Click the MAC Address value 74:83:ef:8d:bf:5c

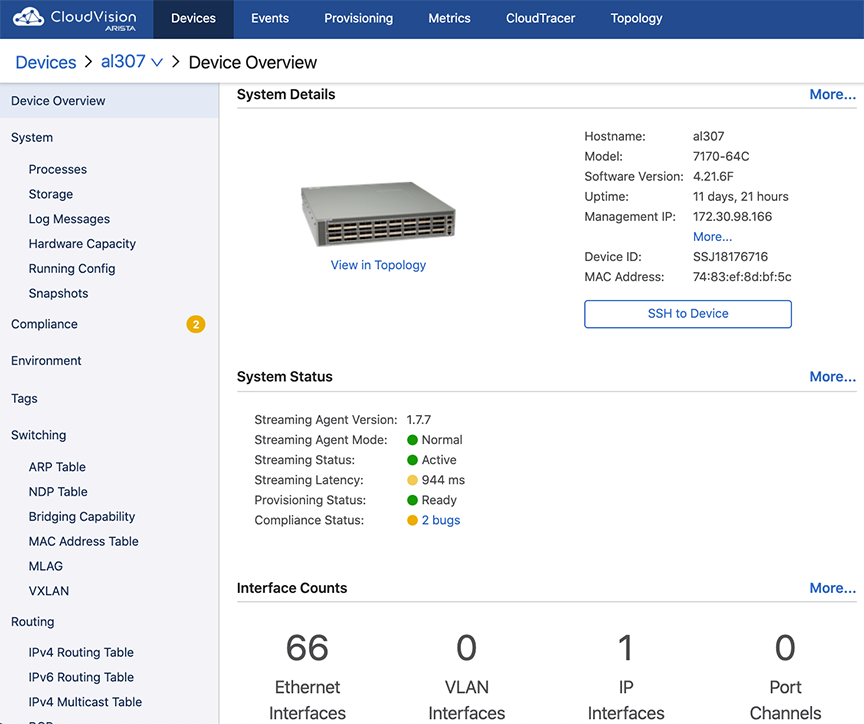(x=742, y=277)
